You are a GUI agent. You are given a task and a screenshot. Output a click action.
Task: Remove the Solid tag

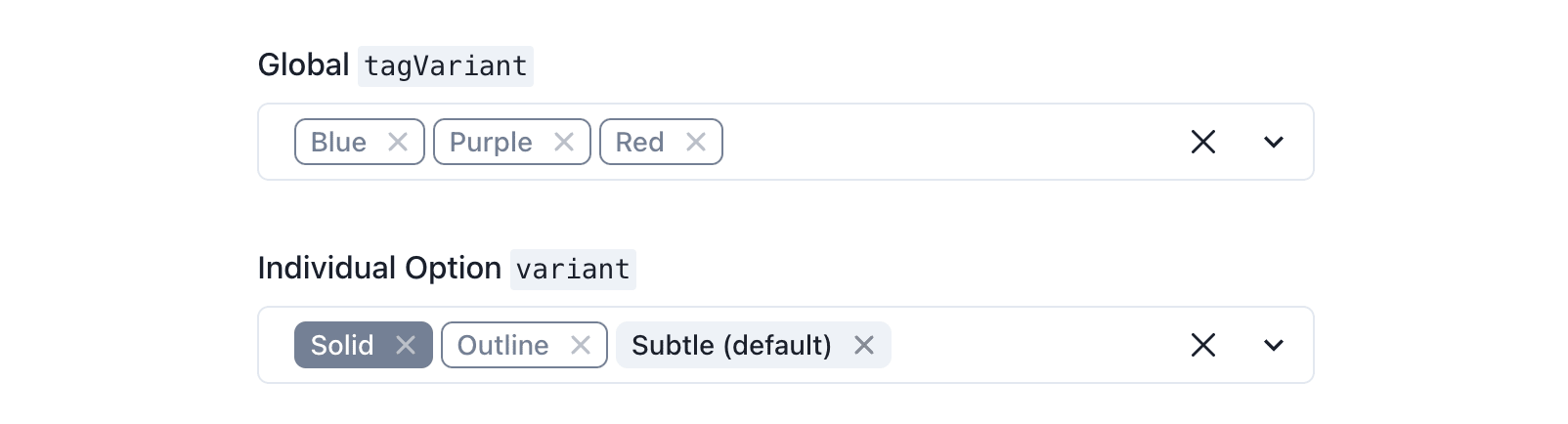406,346
